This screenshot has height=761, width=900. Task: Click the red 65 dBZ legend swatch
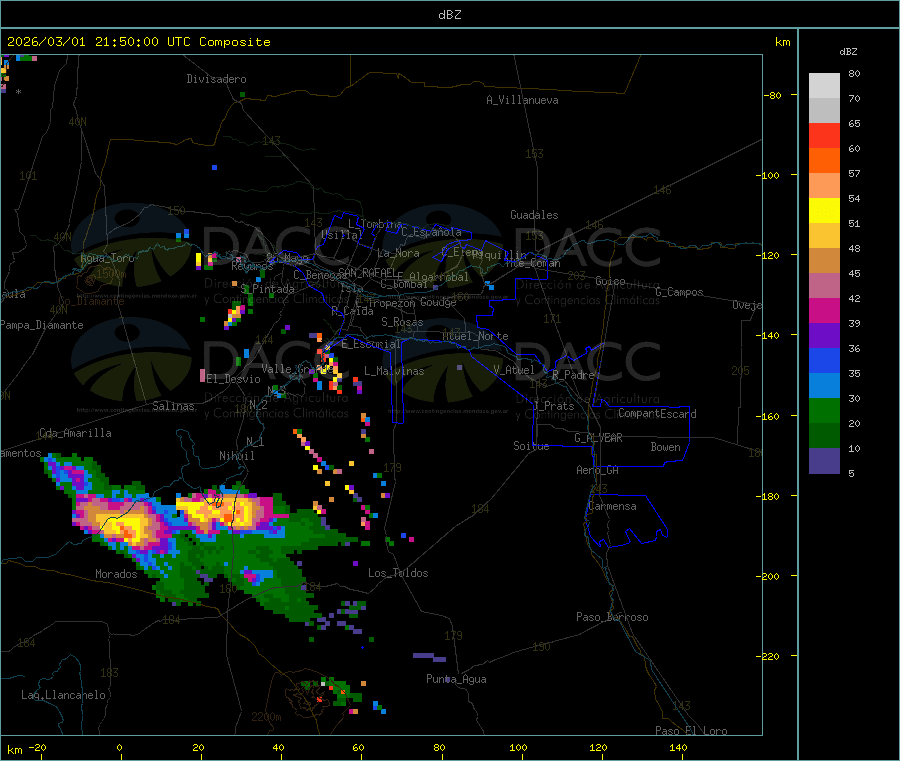click(824, 136)
